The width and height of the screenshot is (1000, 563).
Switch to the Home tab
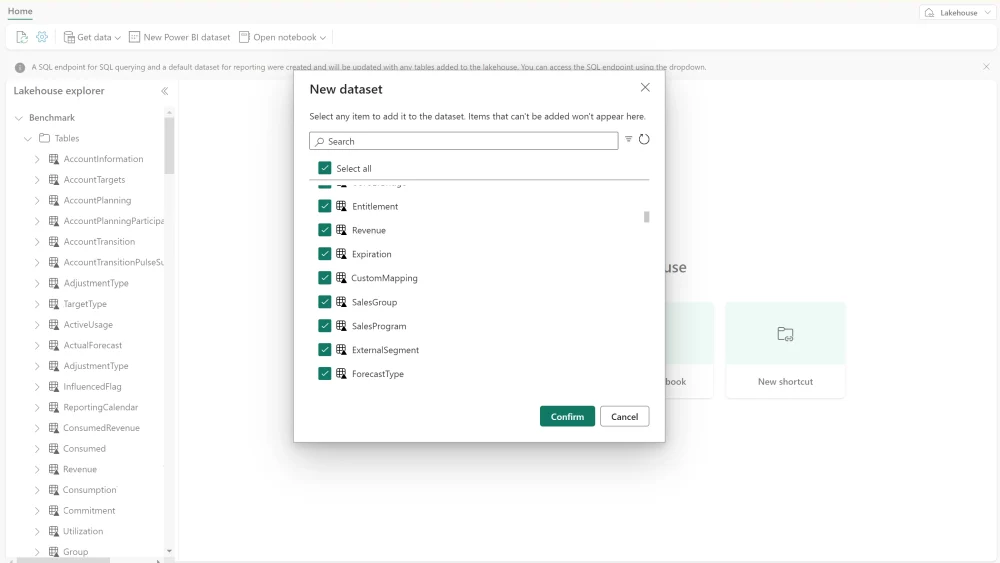coord(20,11)
